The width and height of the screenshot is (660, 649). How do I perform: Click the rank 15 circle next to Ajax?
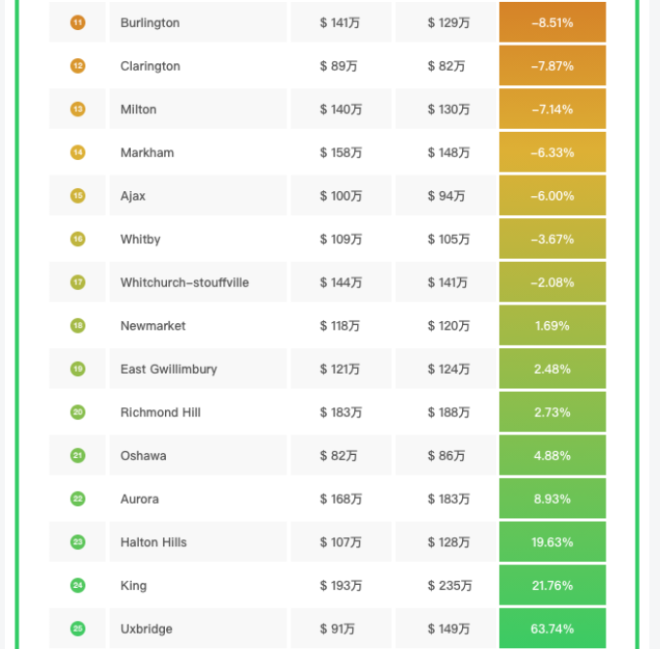(78, 196)
